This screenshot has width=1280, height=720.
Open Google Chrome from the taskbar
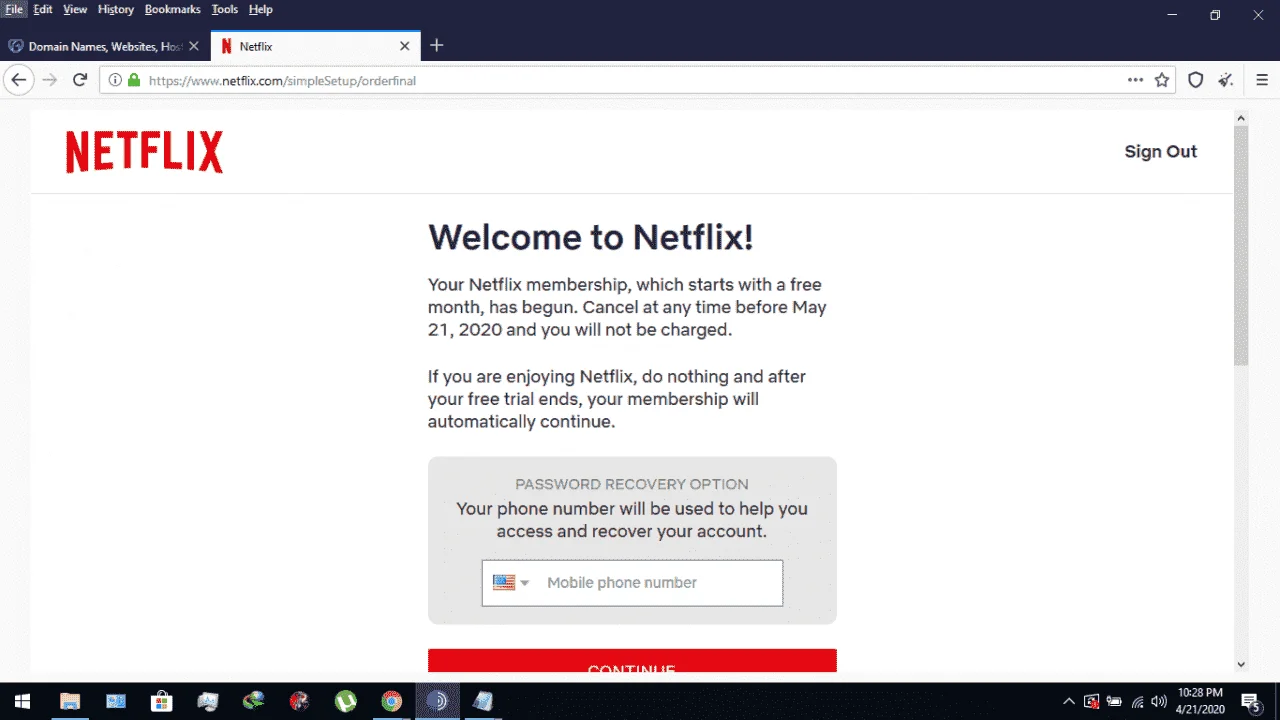tap(391, 701)
